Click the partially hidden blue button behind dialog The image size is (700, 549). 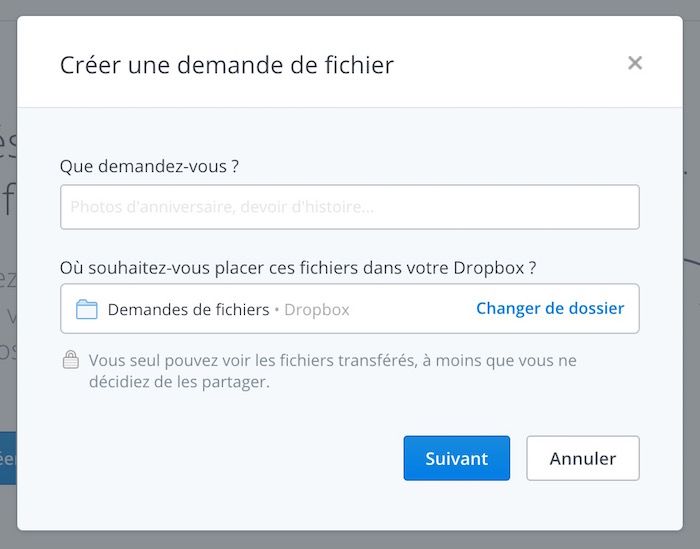pyautogui.click(x=8, y=458)
